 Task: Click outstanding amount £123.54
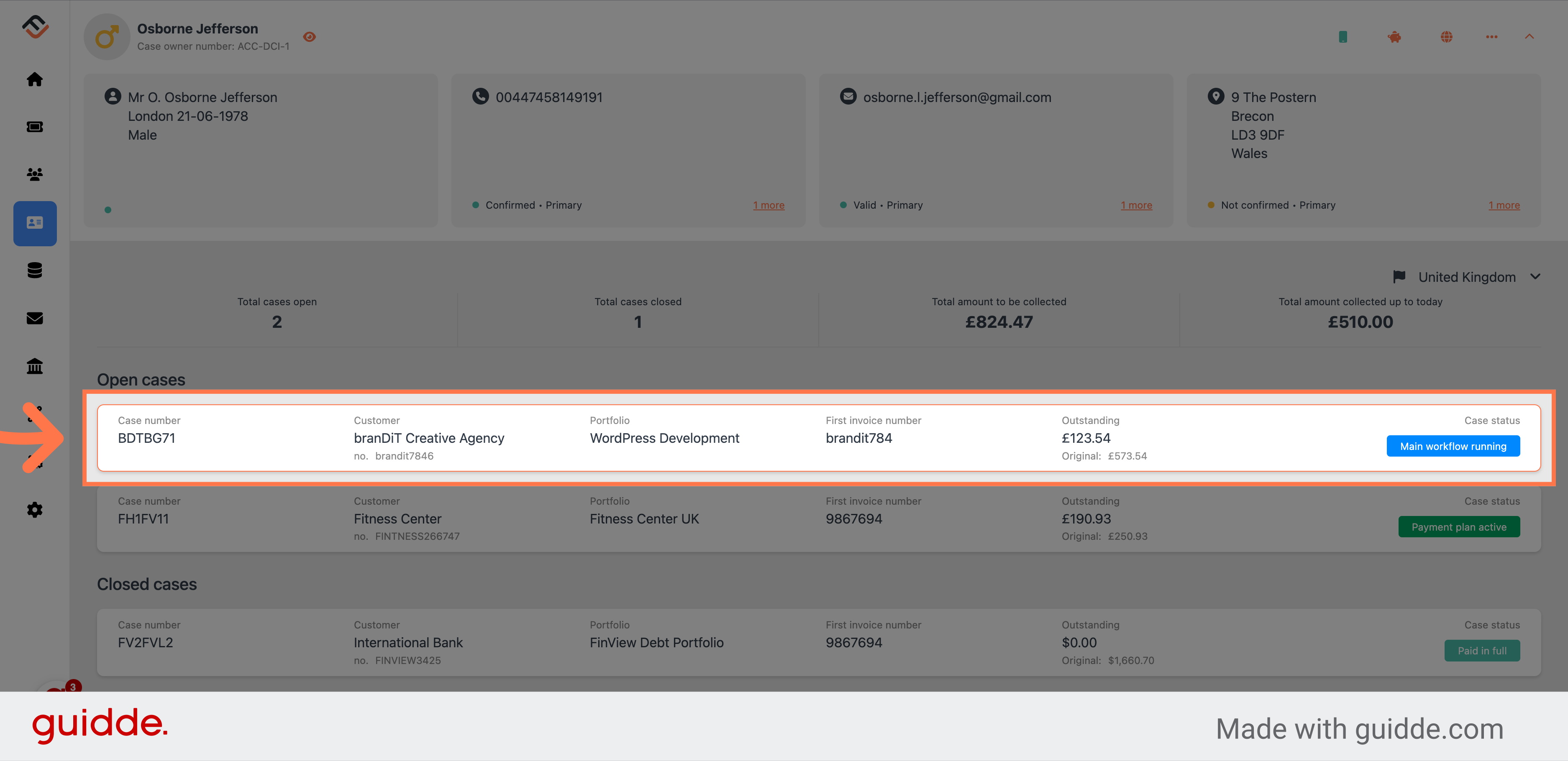pyautogui.click(x=1086, y=438)
